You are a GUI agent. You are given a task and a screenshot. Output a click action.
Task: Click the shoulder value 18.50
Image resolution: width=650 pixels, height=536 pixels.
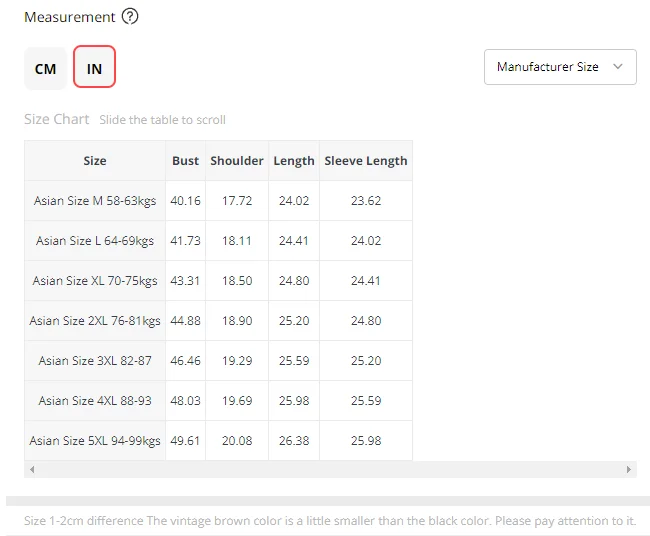237,281
